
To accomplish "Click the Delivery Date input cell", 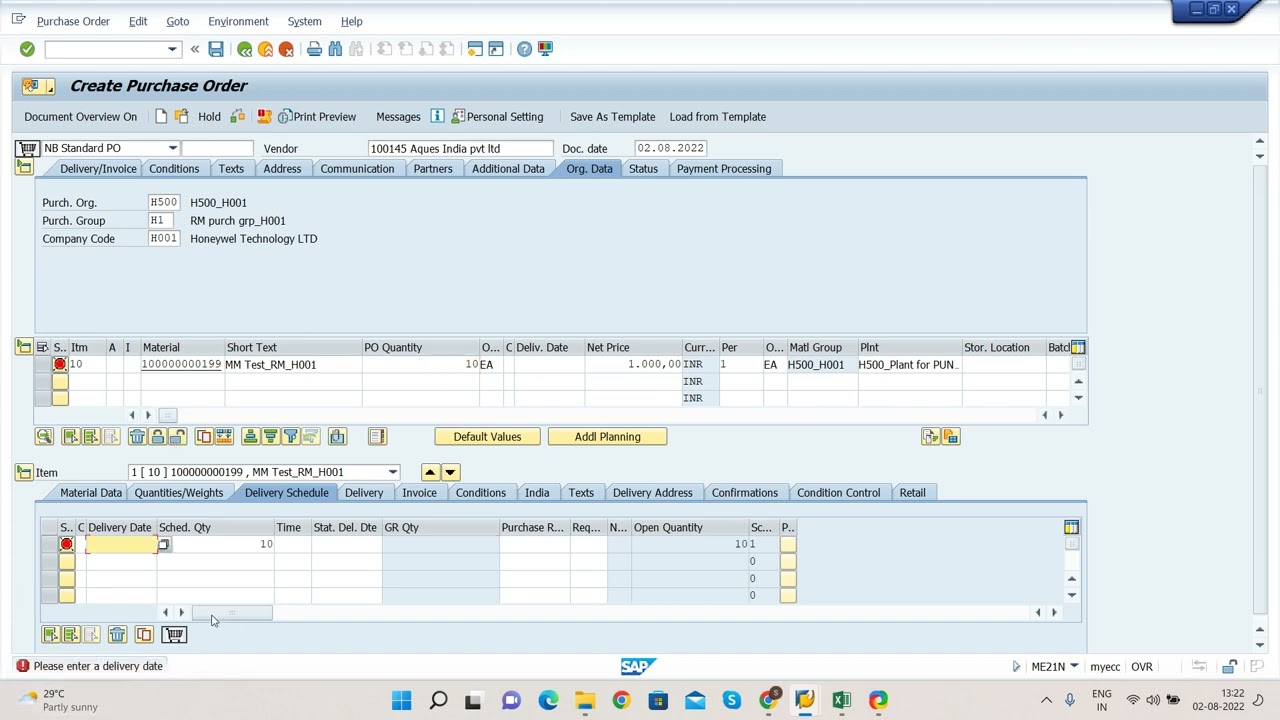I will tap(121, 544).
